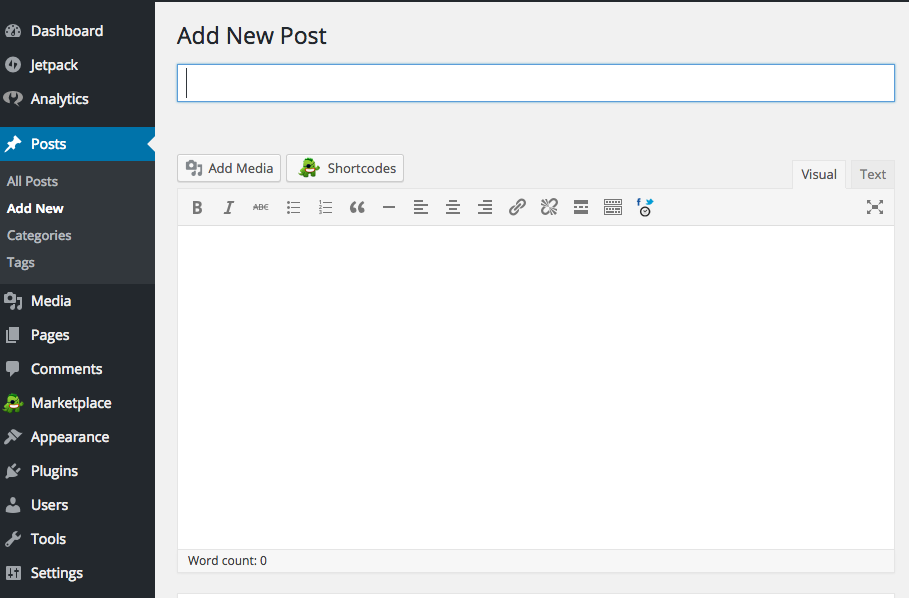Image resolution: width=909 pixels, height=598 pixels.
Task: Apply strikethrough formatting
Action: [261, 207]
